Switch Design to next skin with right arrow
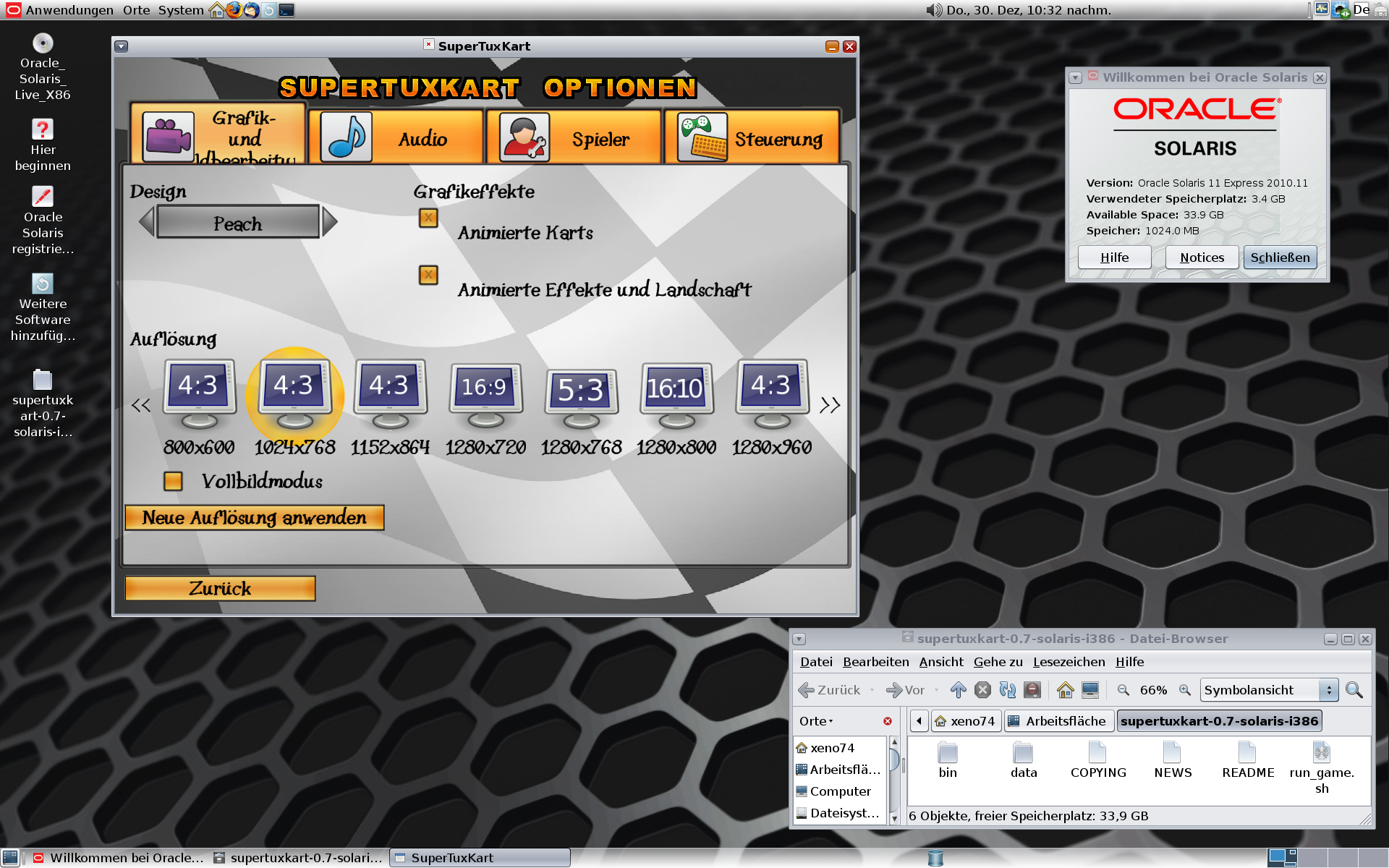This screenshot has height=868, width=1389. [x=329, y=221]
